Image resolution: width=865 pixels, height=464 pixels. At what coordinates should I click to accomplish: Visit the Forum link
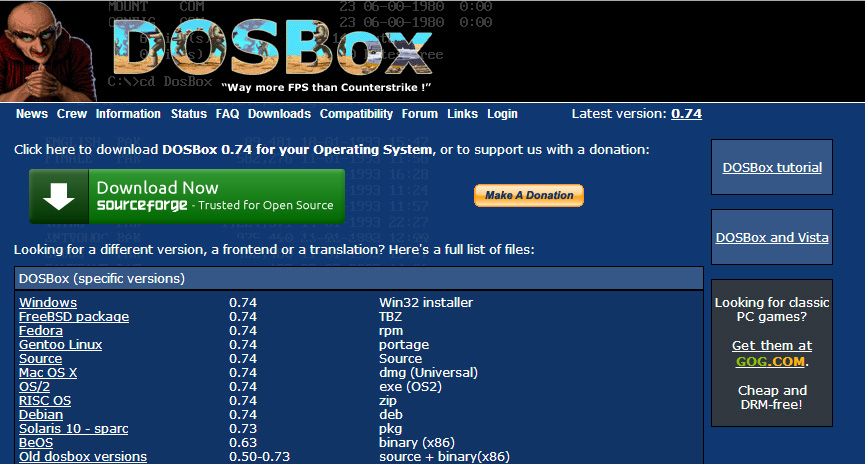point(420,114)
